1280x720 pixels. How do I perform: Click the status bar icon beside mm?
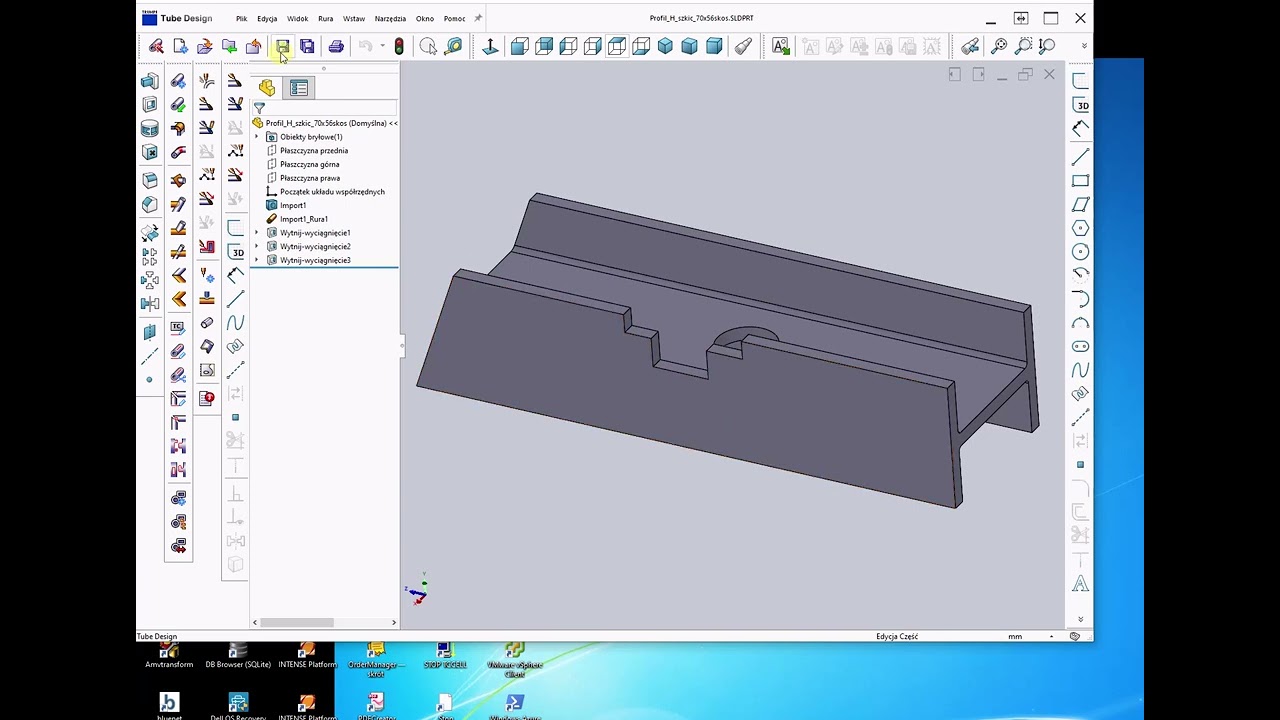[x=1075, y=636]
